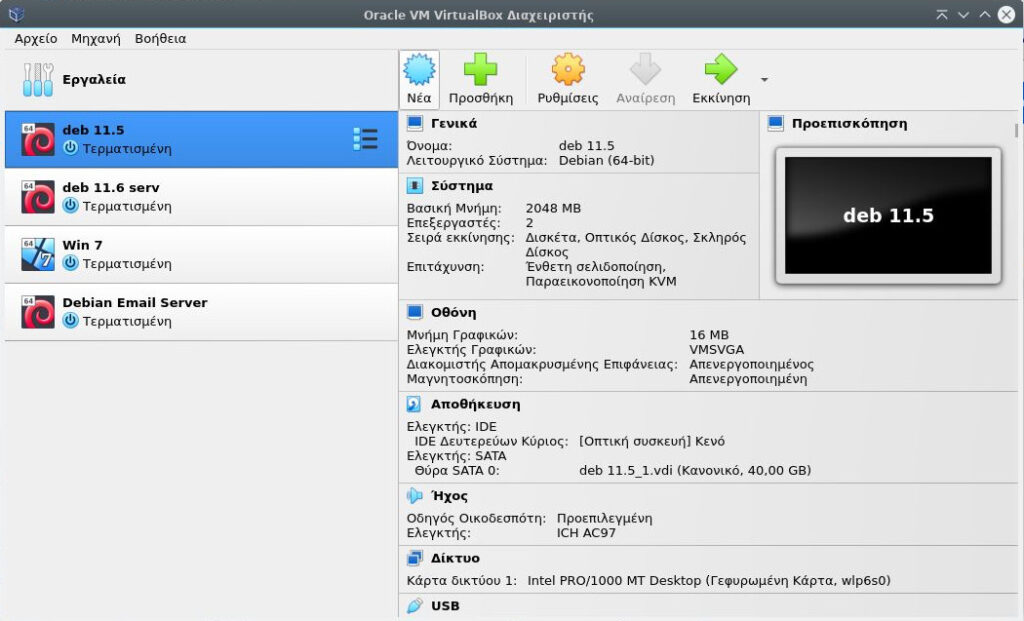
Task: Click the VirtualBox logo in the title bar
Action: [x=13, y=14]
